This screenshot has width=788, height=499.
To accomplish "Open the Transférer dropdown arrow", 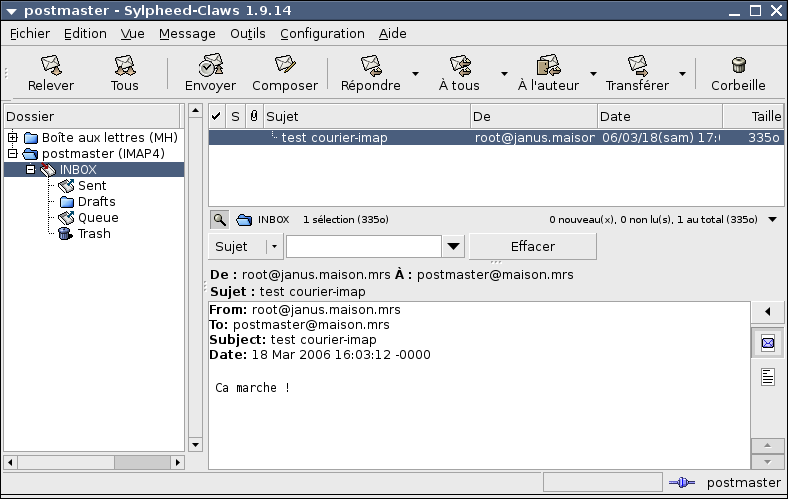I will (682, 74).
